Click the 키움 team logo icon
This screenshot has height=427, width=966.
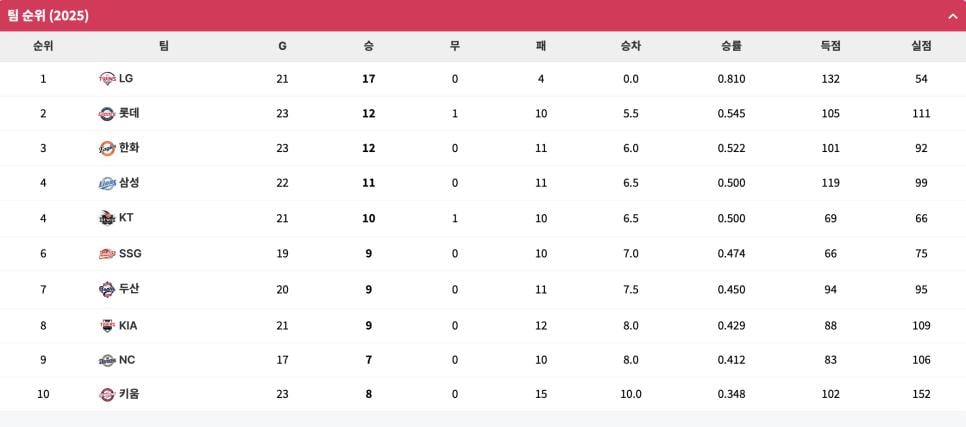pos(107,394)
